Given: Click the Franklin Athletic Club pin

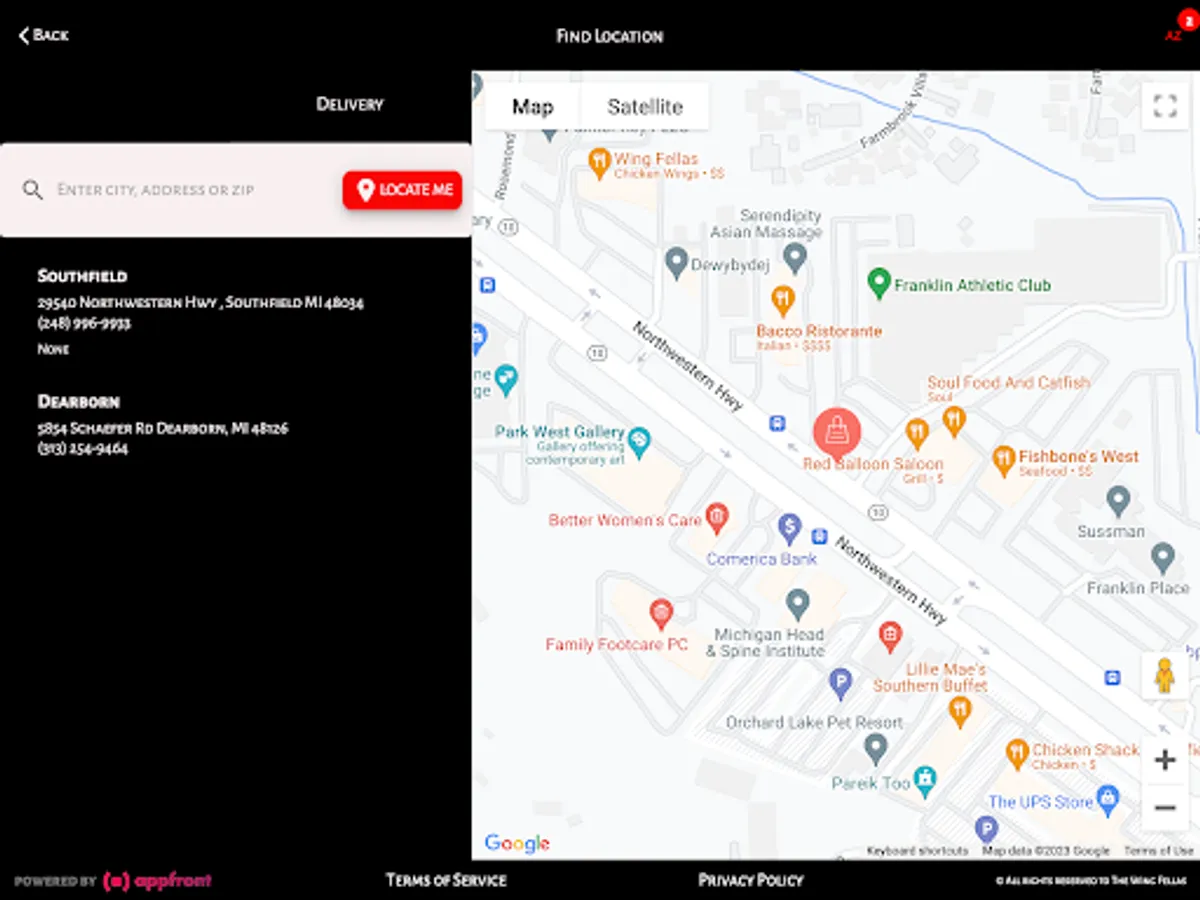Looking at the screenshot, I should tap(878, 283).
